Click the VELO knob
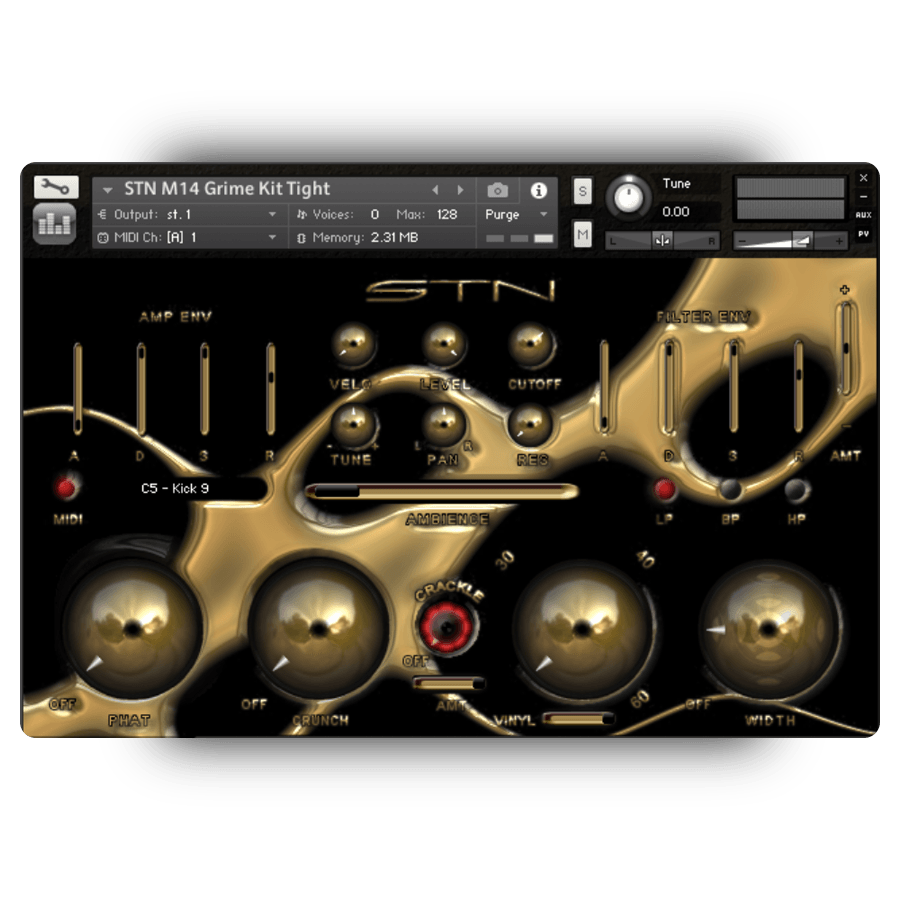900x900 pixels. pos(352,344)
